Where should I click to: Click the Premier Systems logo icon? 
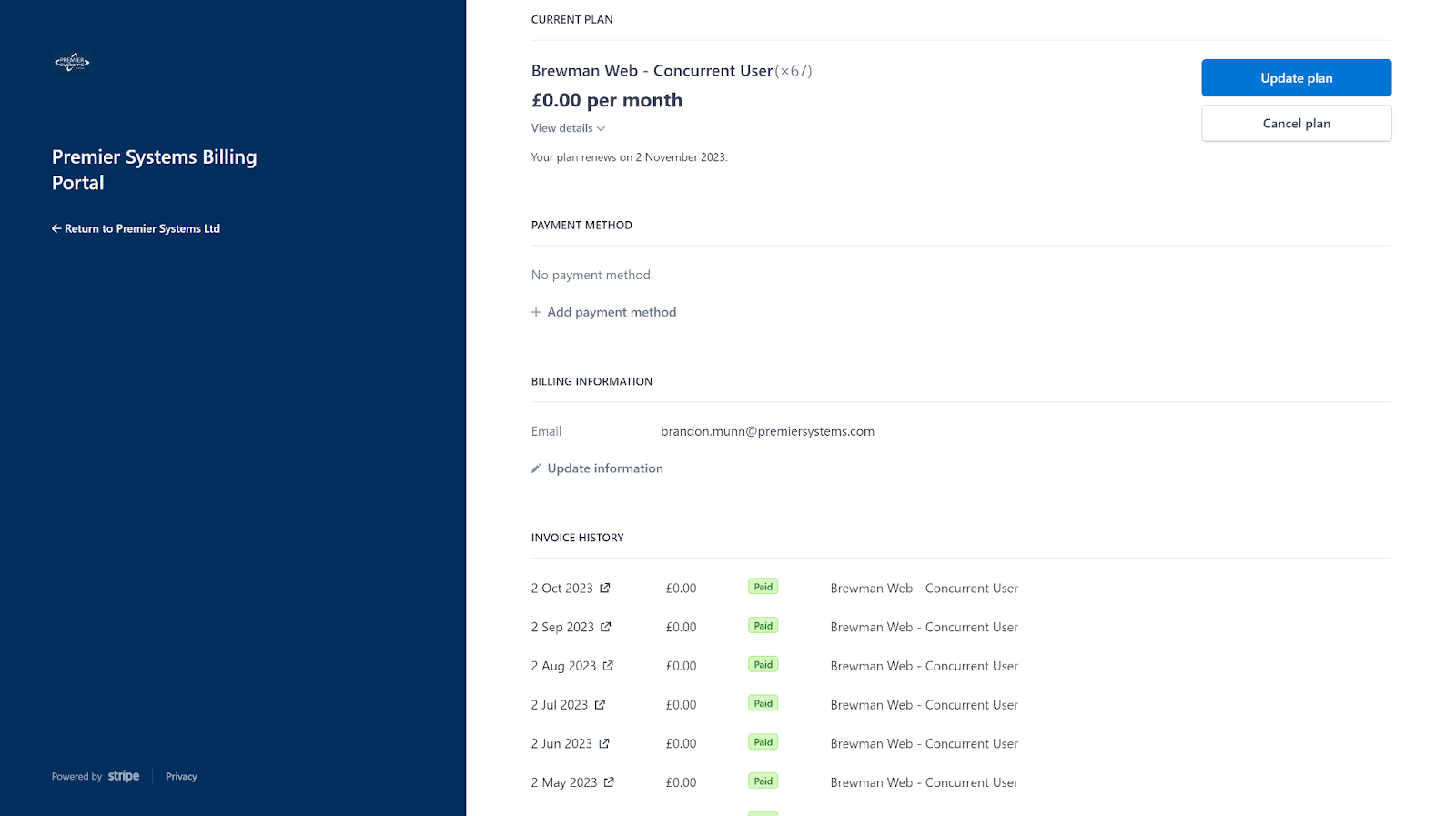click(x=72, y=62)
